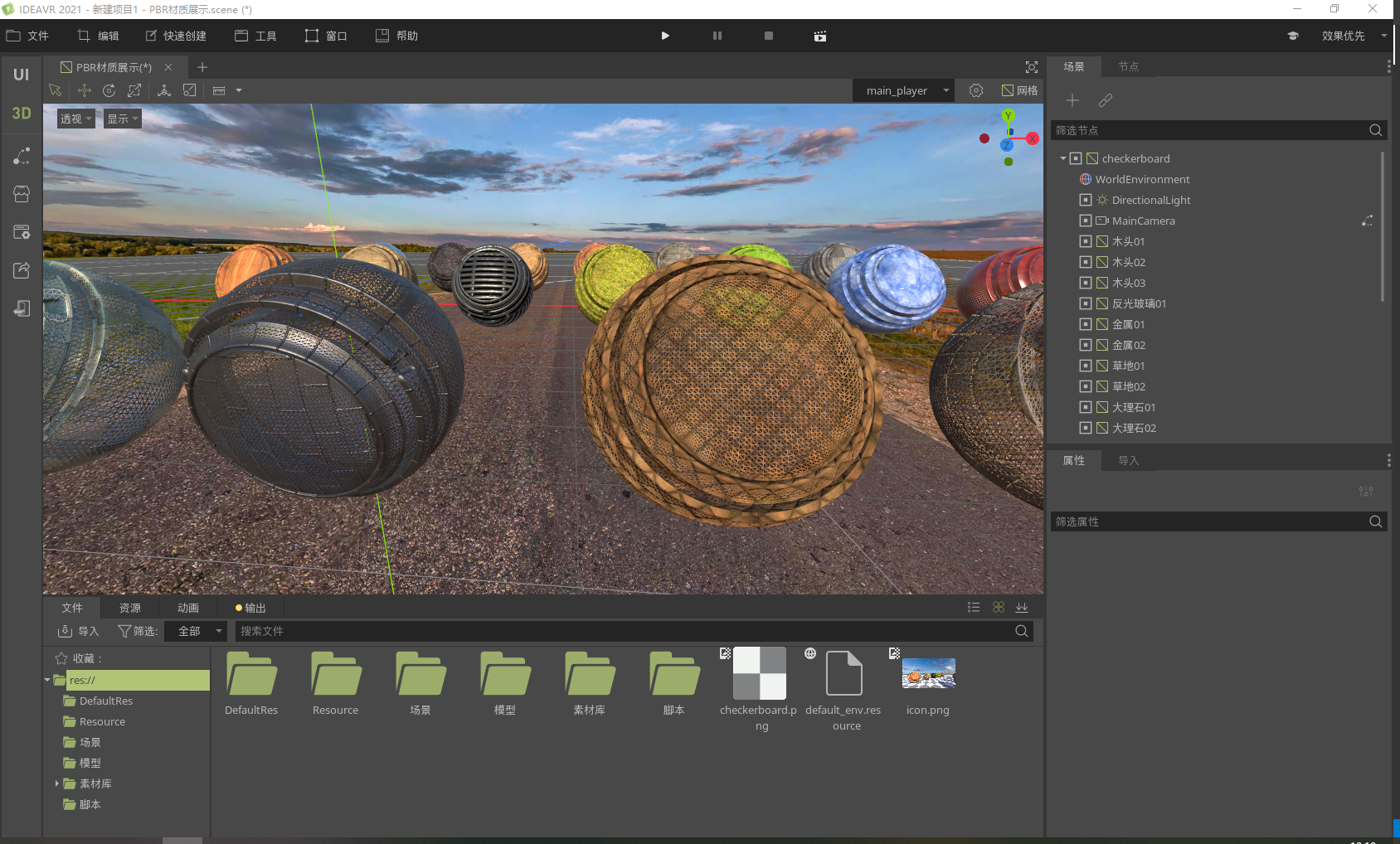Add a new scene tab with plus
The width and height of the screenshot is (1400, 844).
point(202,67)
